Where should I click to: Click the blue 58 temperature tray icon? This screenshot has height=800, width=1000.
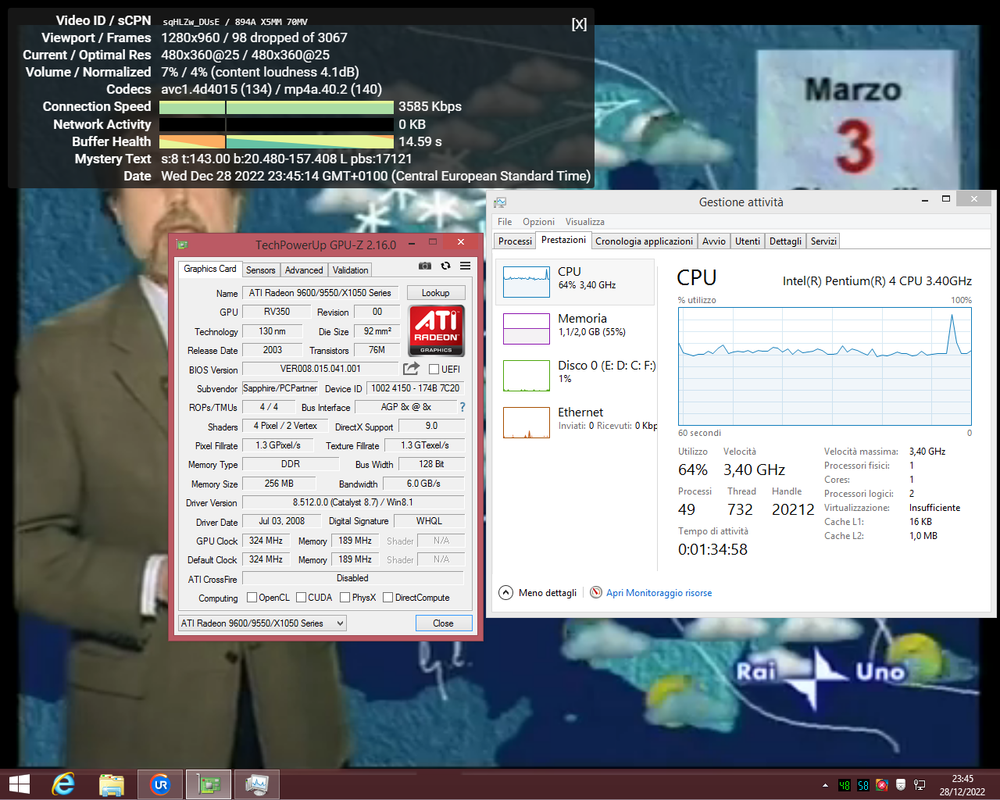[864, 785]
